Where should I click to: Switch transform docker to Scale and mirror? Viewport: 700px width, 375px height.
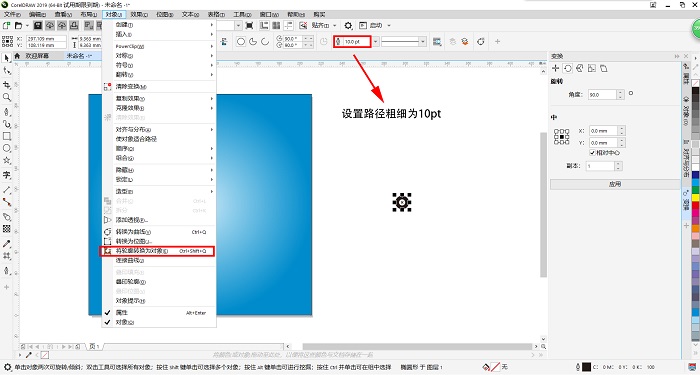pos(579,68)
